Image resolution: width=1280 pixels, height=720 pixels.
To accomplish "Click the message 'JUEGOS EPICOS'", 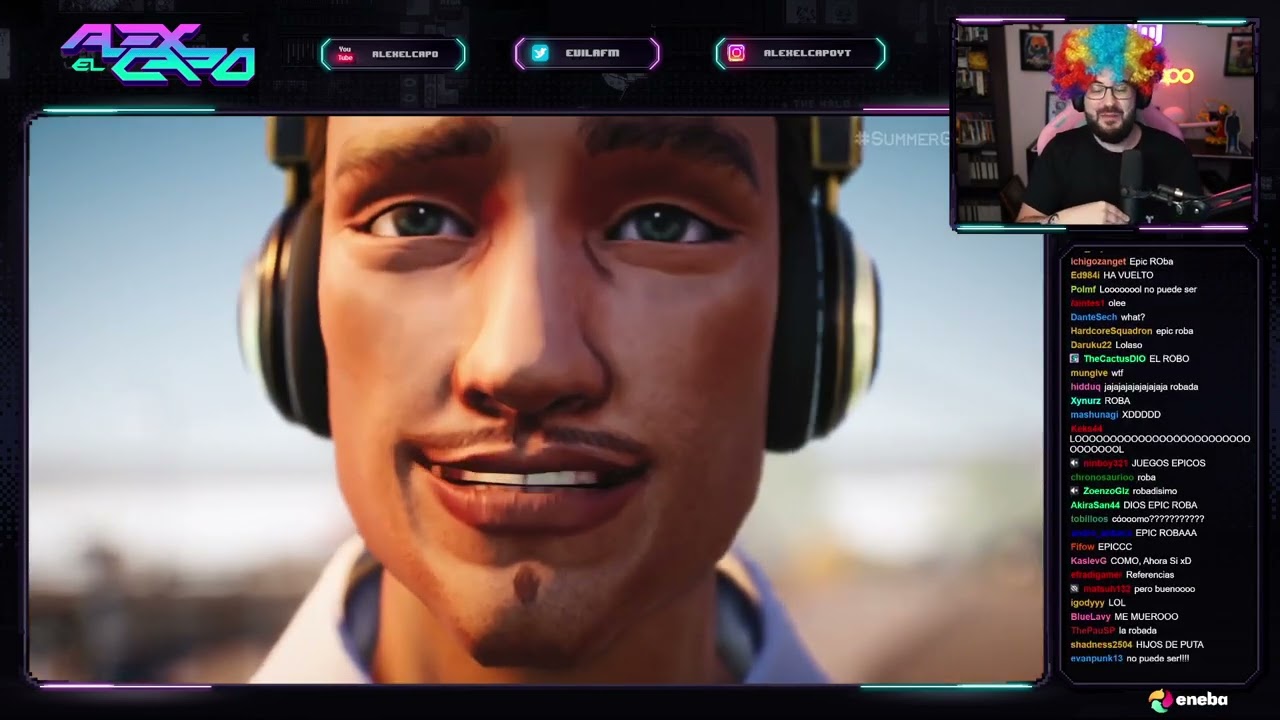I will (x=1168, y=463).
